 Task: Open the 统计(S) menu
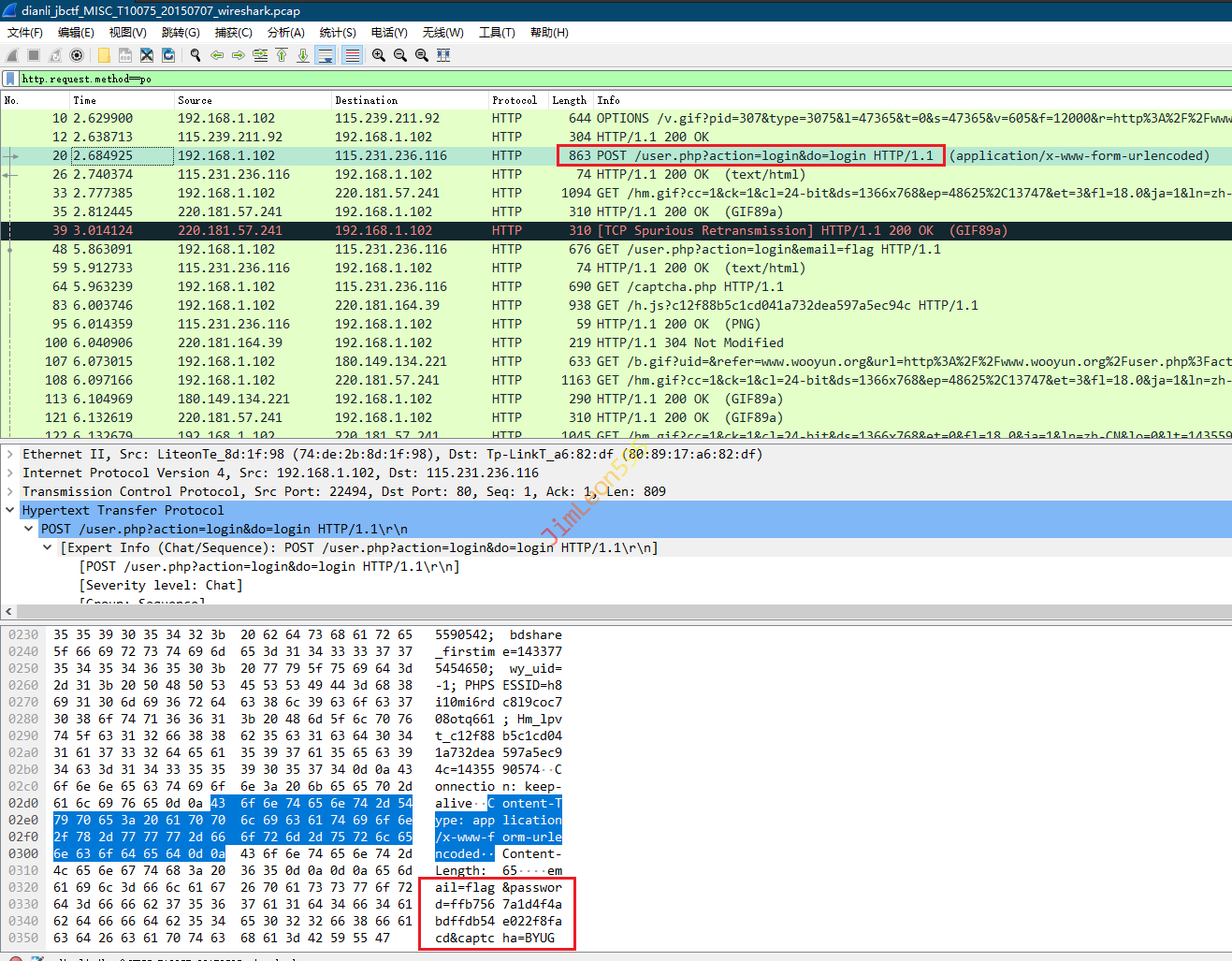click(337, 32)
